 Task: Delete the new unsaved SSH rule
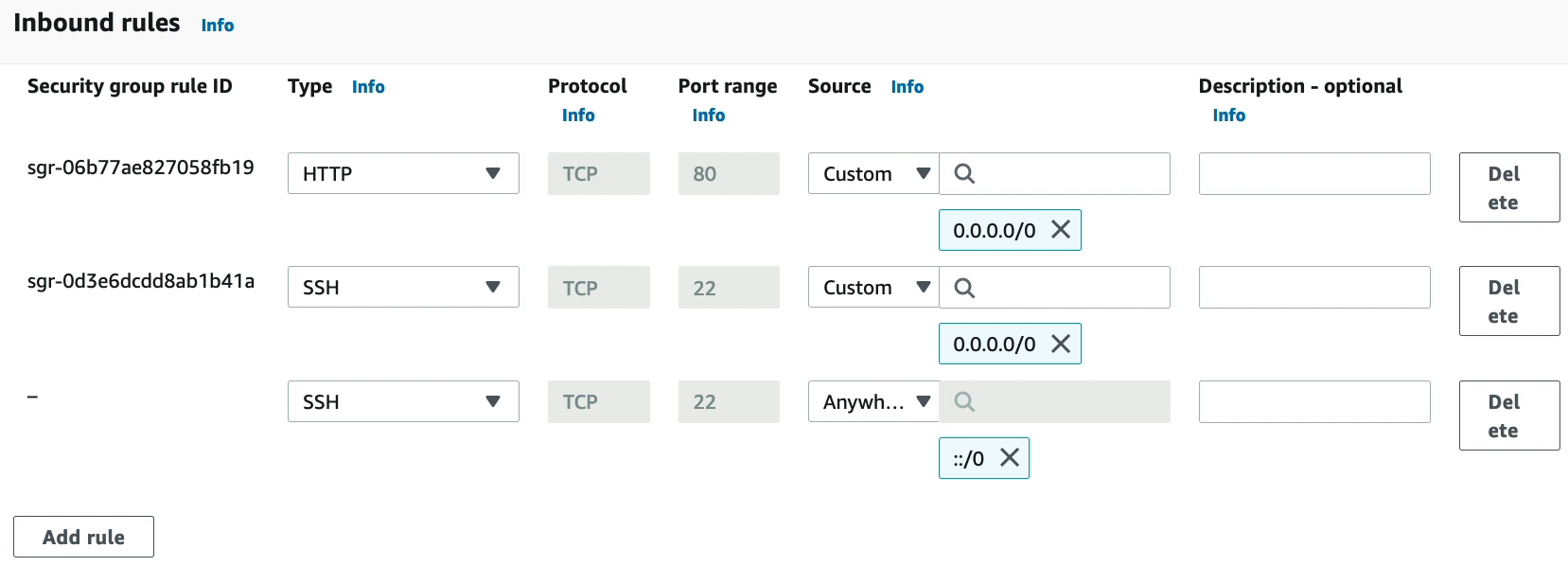(x=1508, y=416)
